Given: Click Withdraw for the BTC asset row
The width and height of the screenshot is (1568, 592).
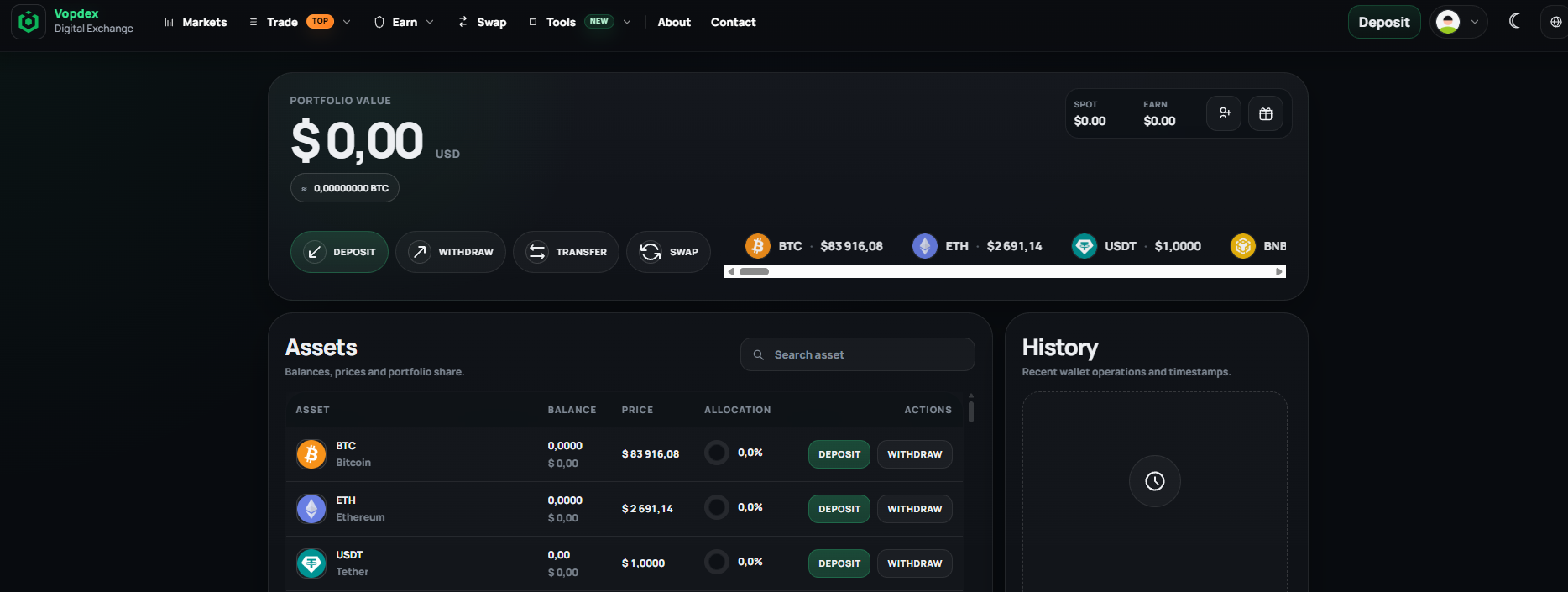Looking at the screenshot, I should coord(915,454).
